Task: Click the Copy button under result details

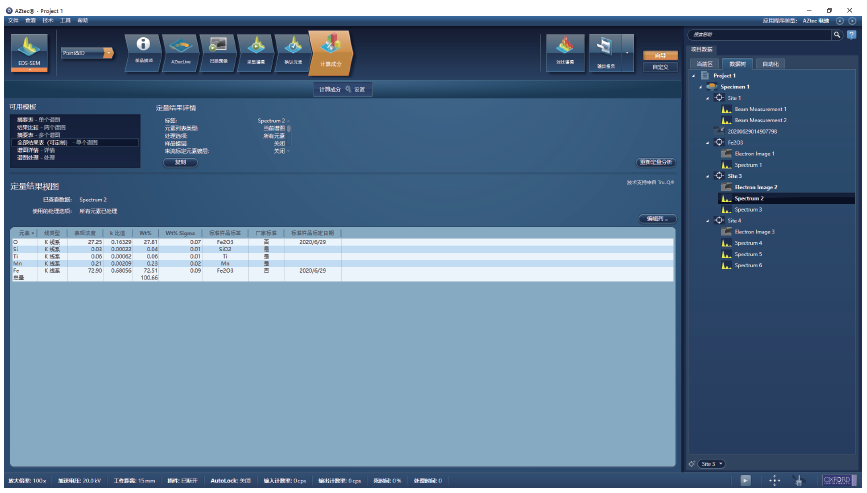Action: pyautogui.click(x=180, y=162)
